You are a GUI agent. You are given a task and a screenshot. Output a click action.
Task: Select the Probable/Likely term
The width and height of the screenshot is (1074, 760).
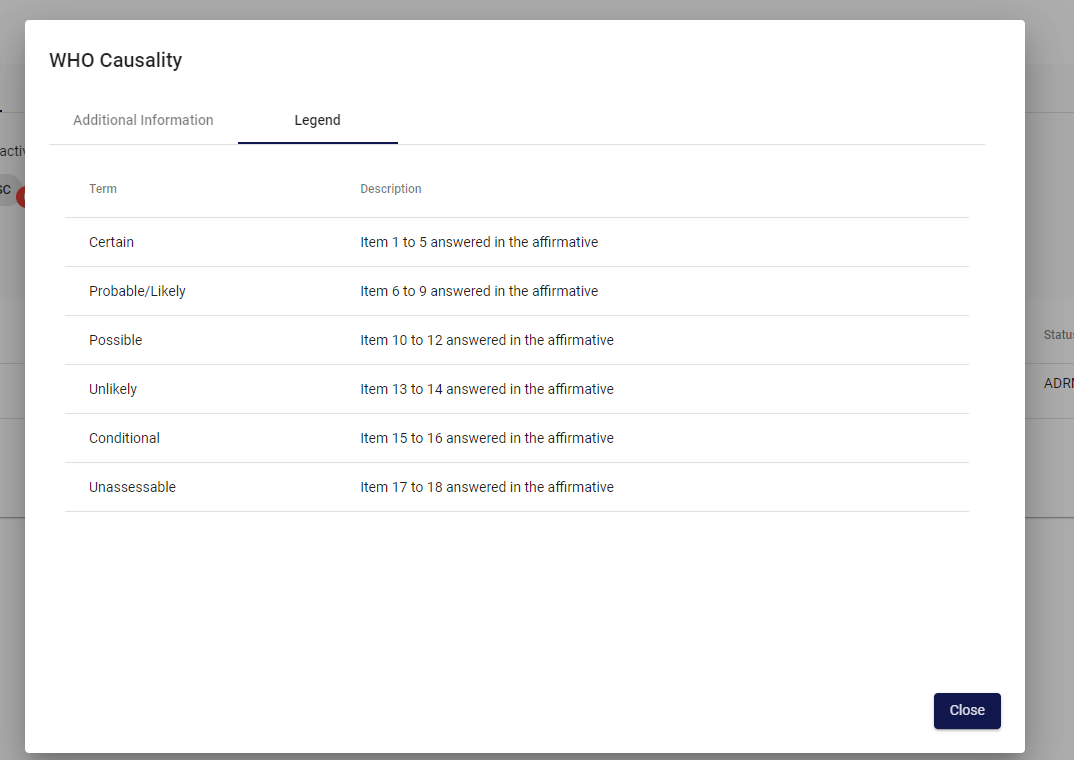click(x=137, y=291)
